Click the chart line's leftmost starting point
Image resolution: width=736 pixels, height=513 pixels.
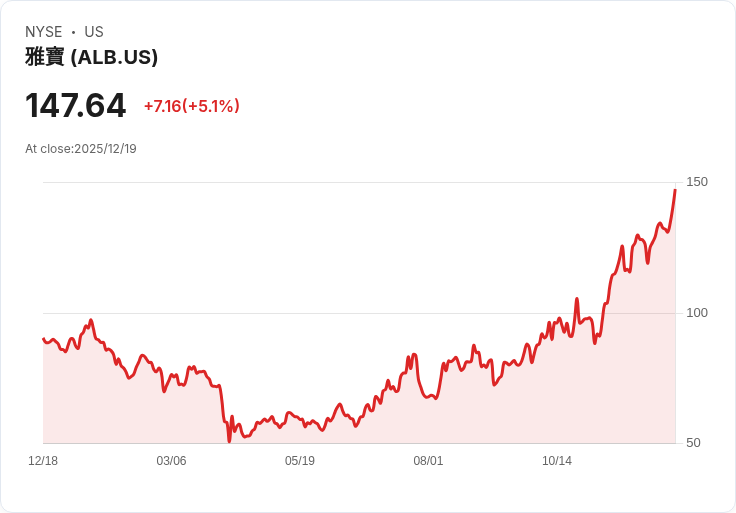pos(43,339)
